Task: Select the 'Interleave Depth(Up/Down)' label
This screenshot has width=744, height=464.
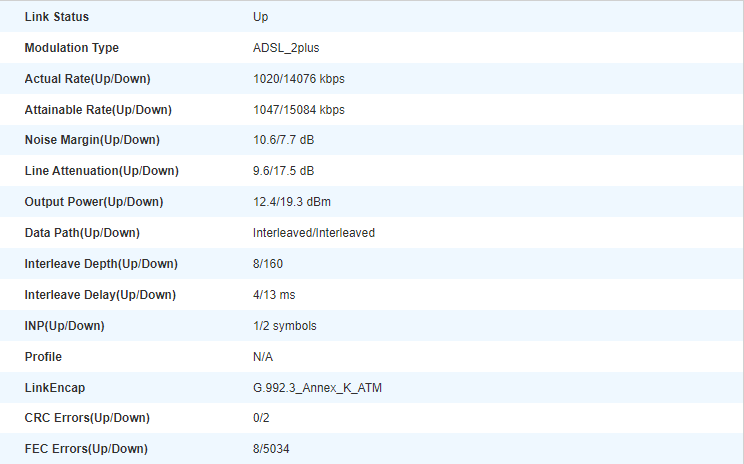Action: 101,264
